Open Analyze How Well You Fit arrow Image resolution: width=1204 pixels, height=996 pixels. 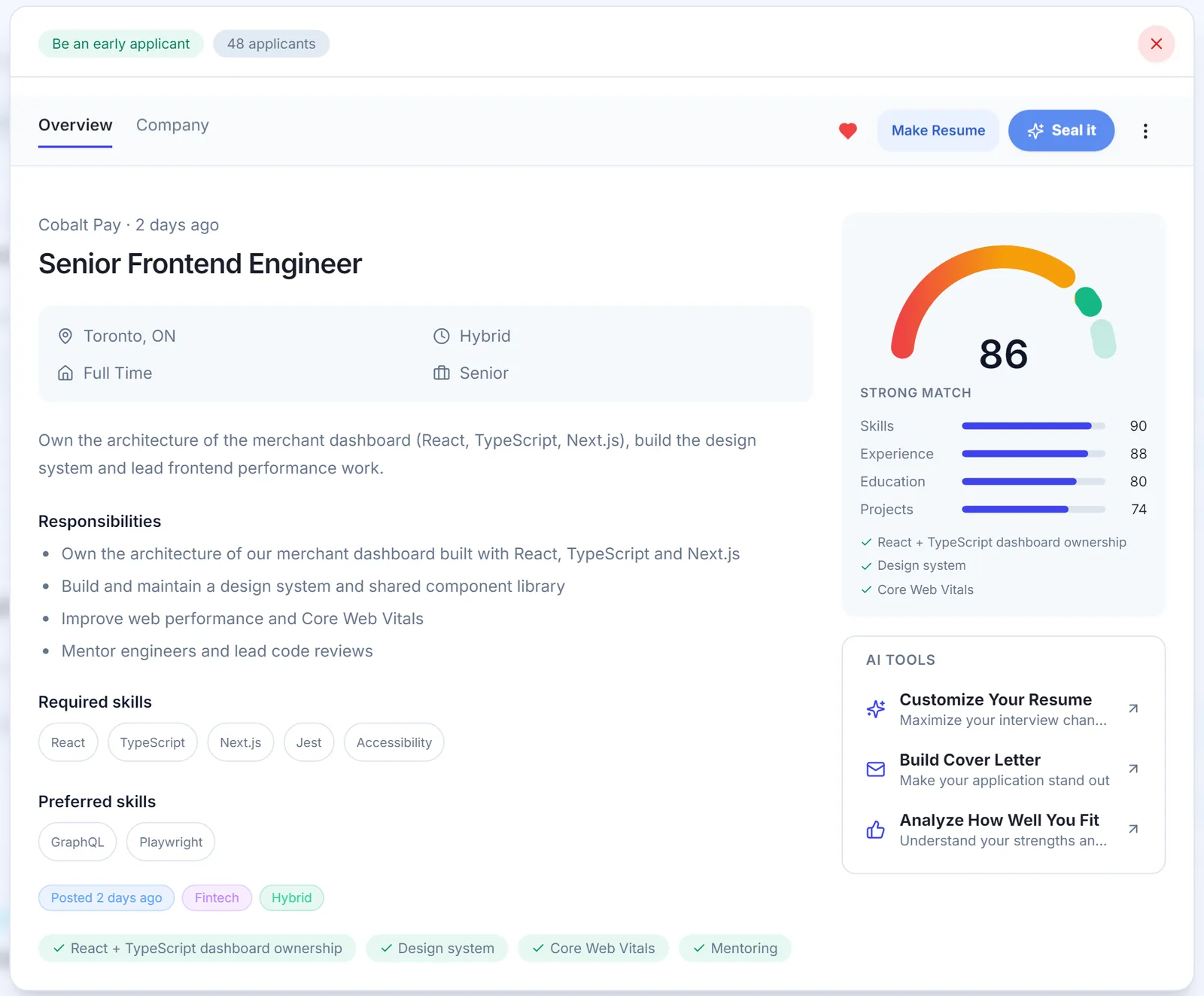tap(1133, 829)
